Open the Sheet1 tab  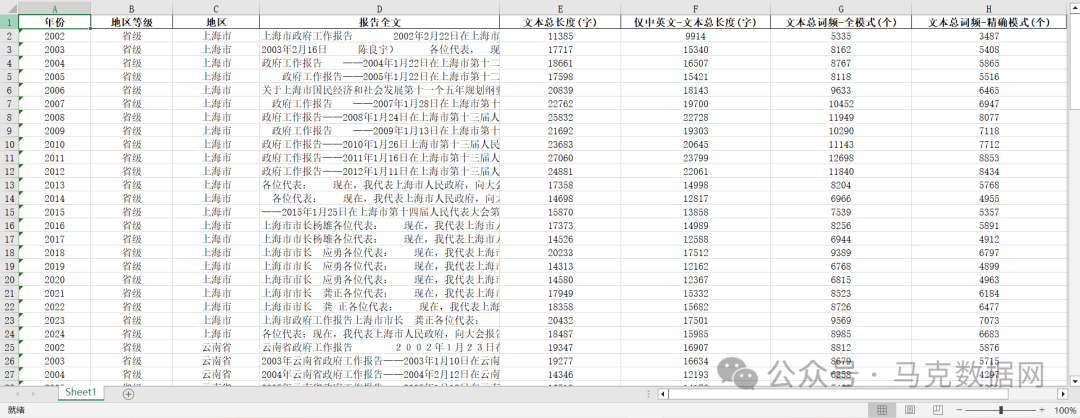coord(80,393)
